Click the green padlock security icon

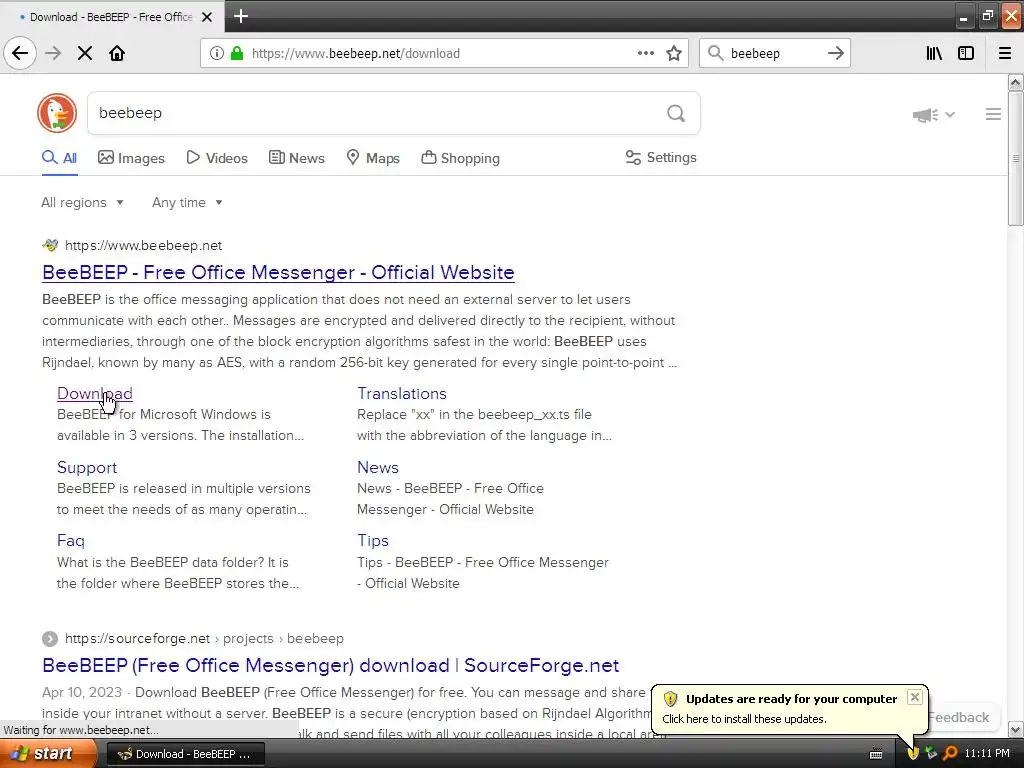point(237,53)
